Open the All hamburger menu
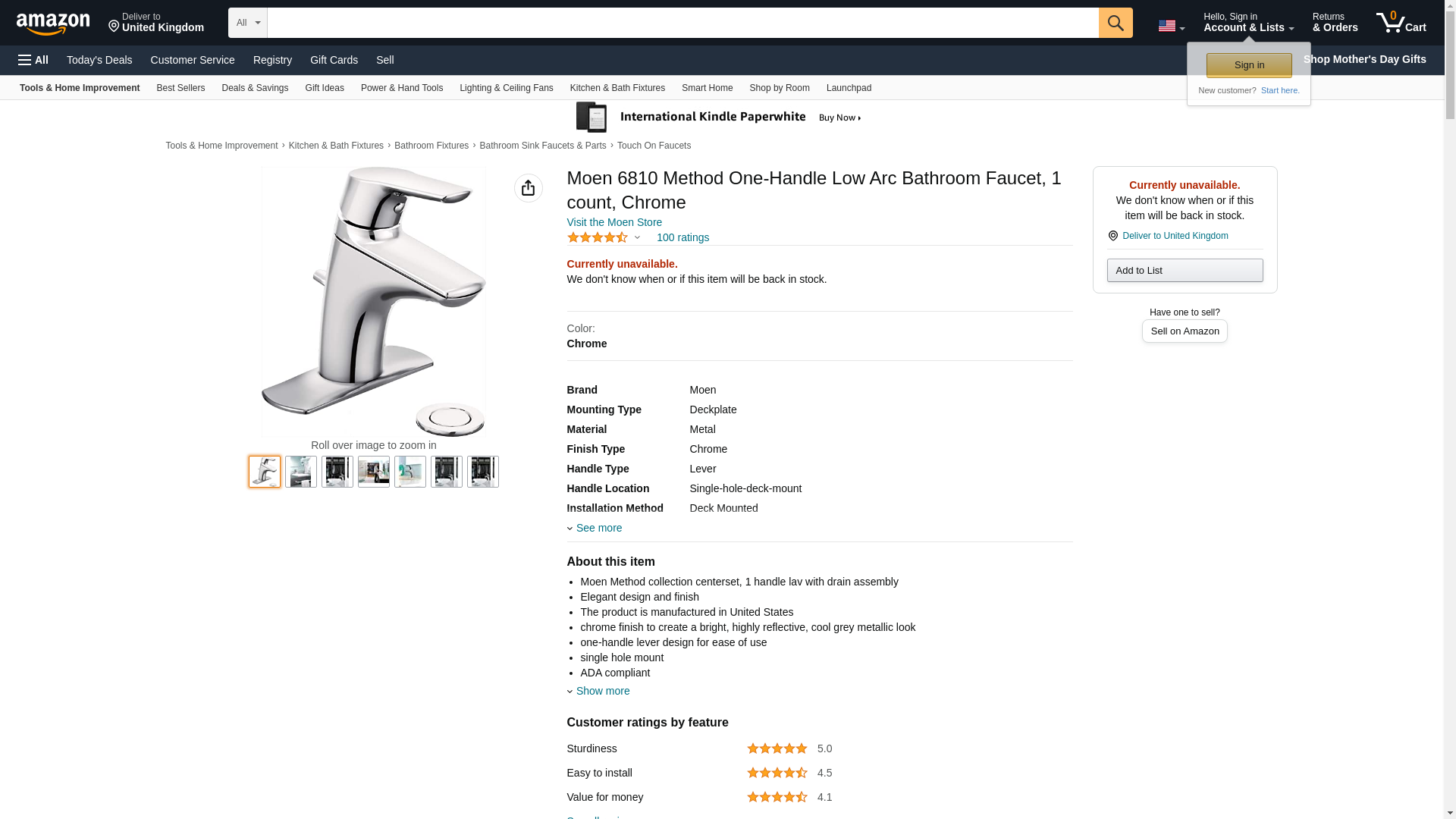 click(33, 60)
